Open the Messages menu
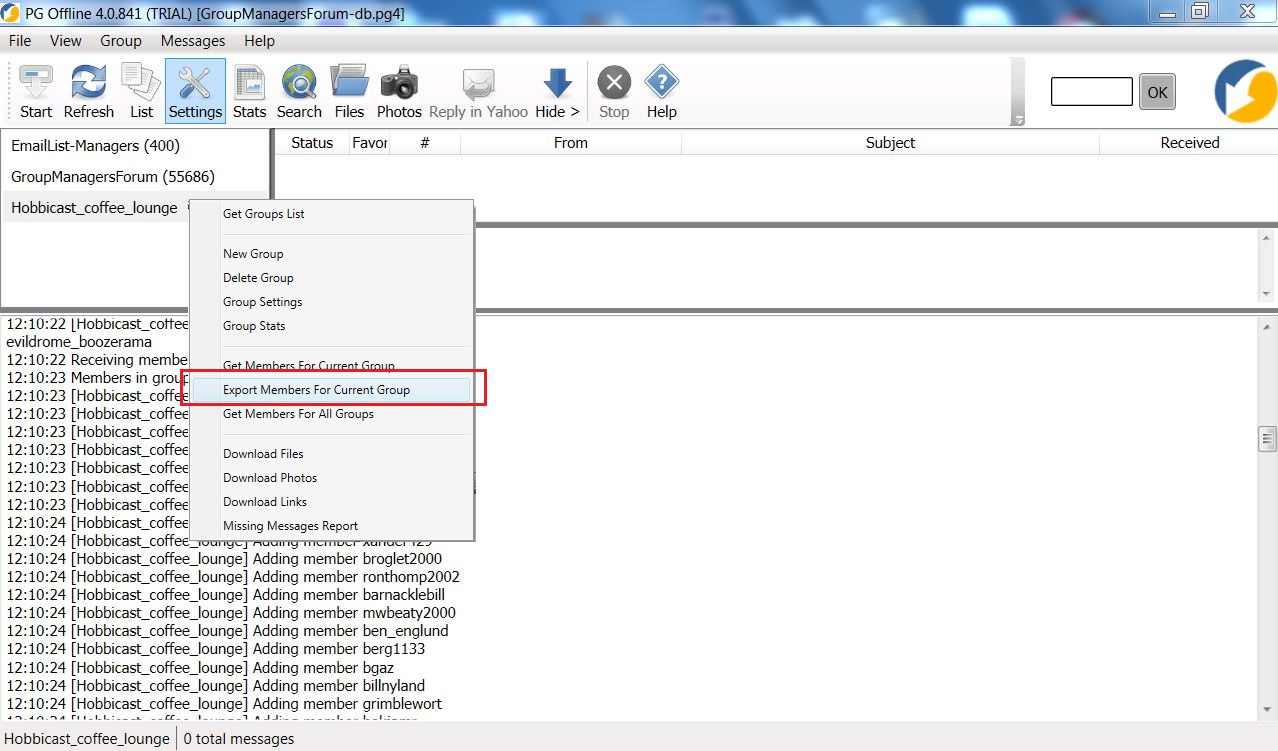The image size is (1278, 751). [x=193, y=41]
